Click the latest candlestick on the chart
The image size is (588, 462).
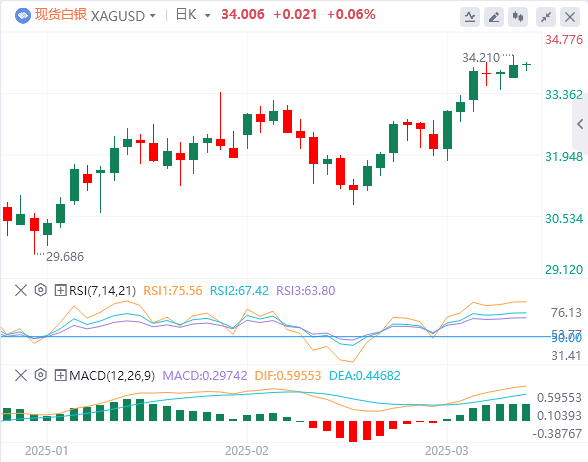526,66
